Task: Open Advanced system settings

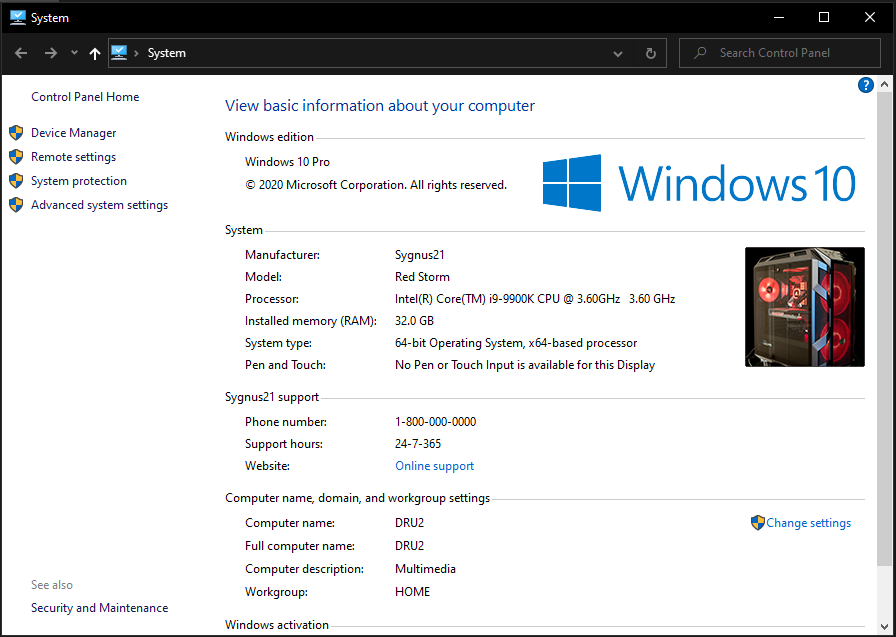Action: [x=99, y=205]
